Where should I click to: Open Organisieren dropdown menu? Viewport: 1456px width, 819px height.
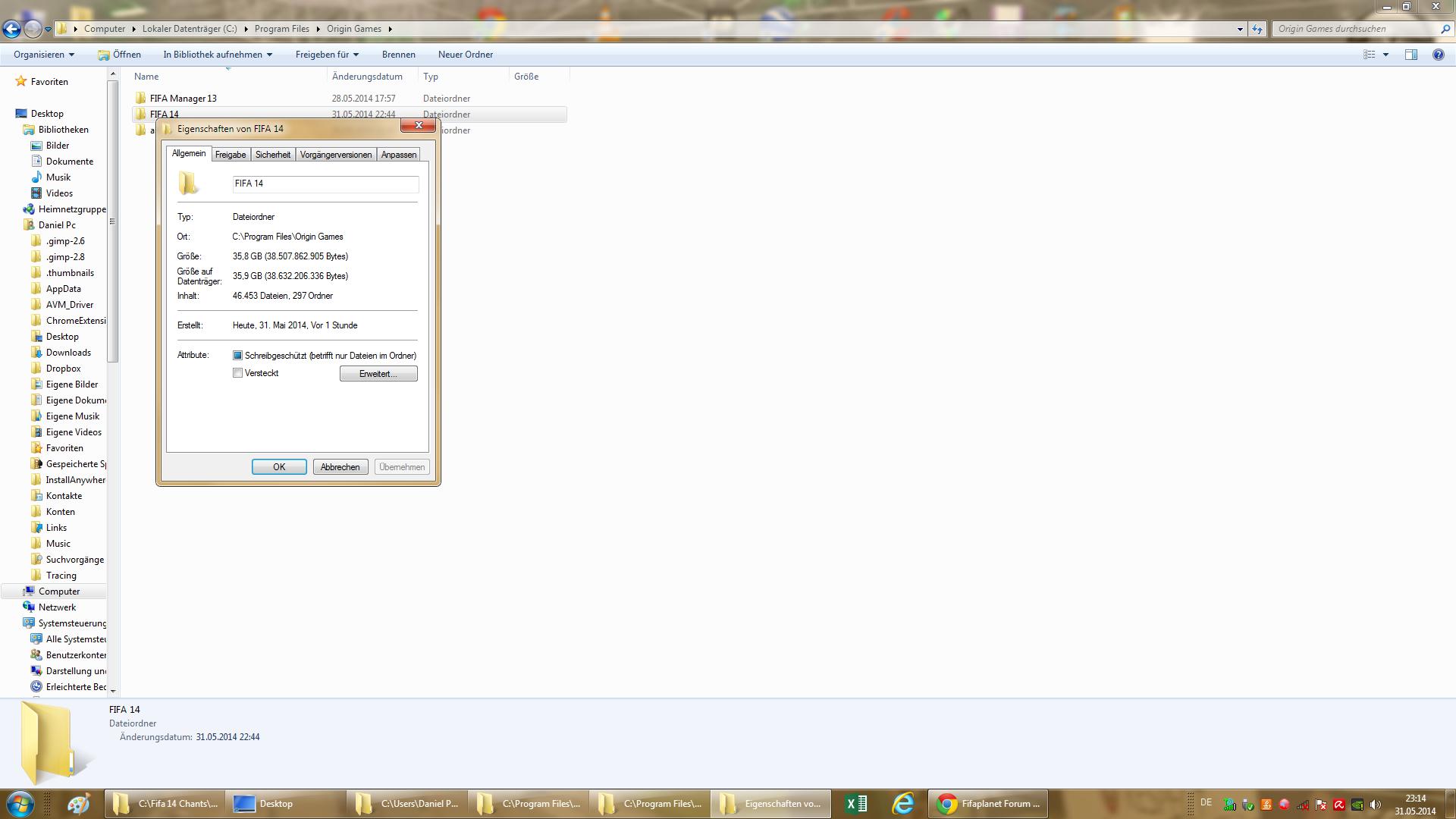click(x=44, y=55)
